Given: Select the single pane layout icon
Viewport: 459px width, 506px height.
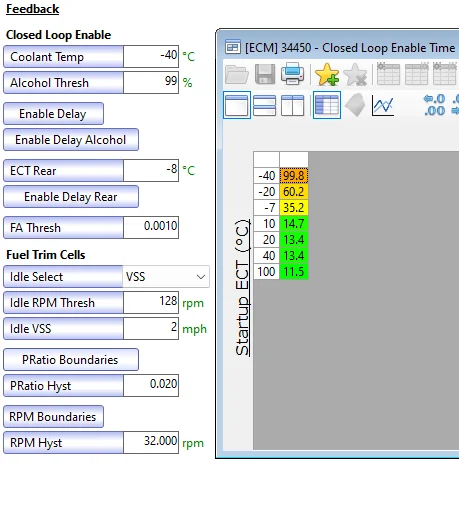Looking at the screenshot, I should (237, 105).
